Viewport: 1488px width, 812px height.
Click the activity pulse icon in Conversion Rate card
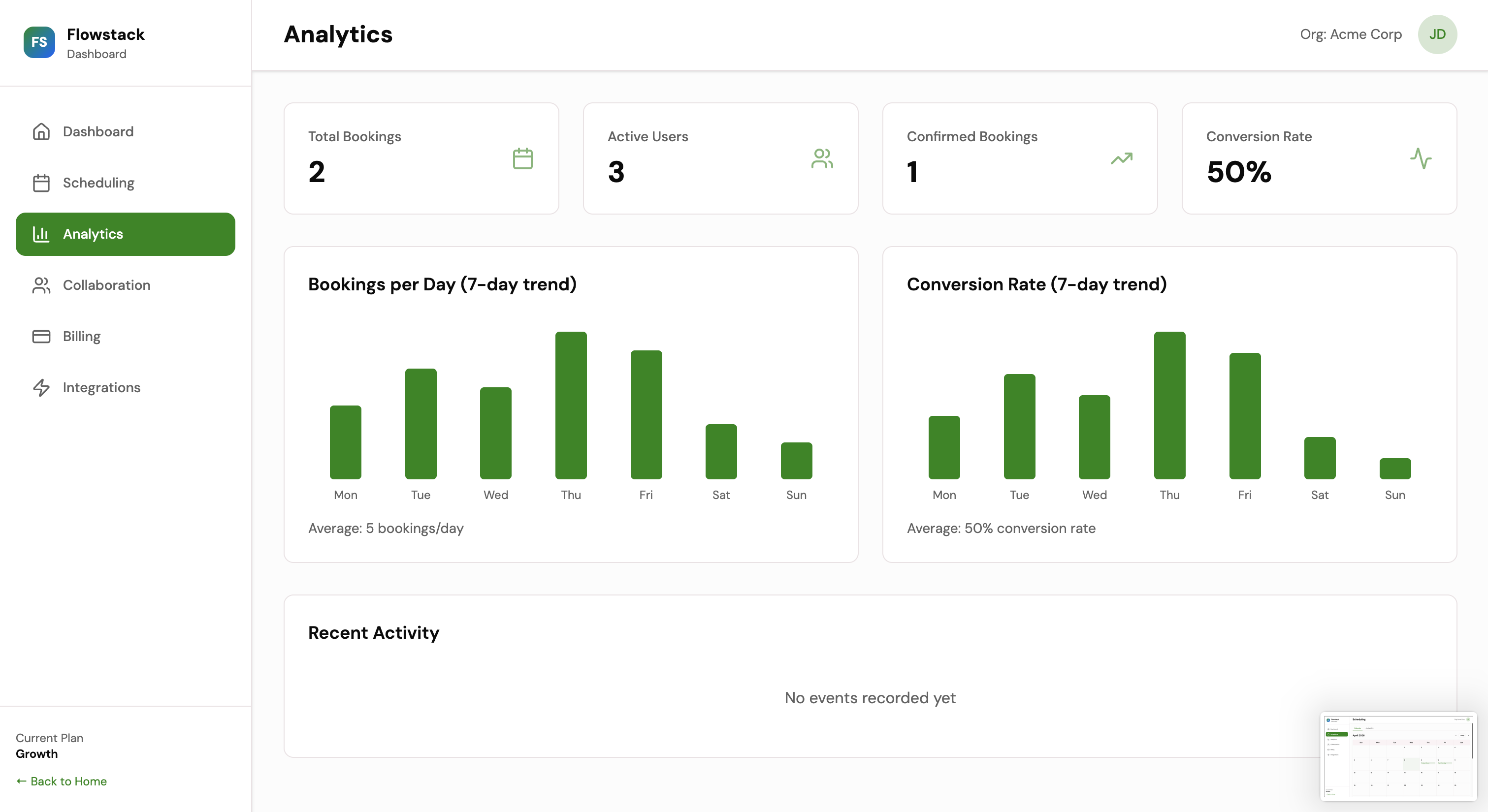(1421, 158)
